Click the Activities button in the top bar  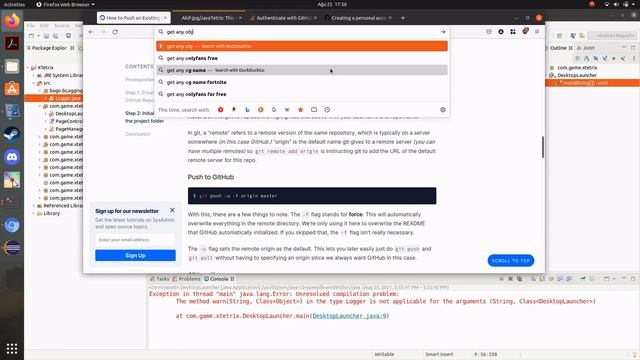[14, 4]
